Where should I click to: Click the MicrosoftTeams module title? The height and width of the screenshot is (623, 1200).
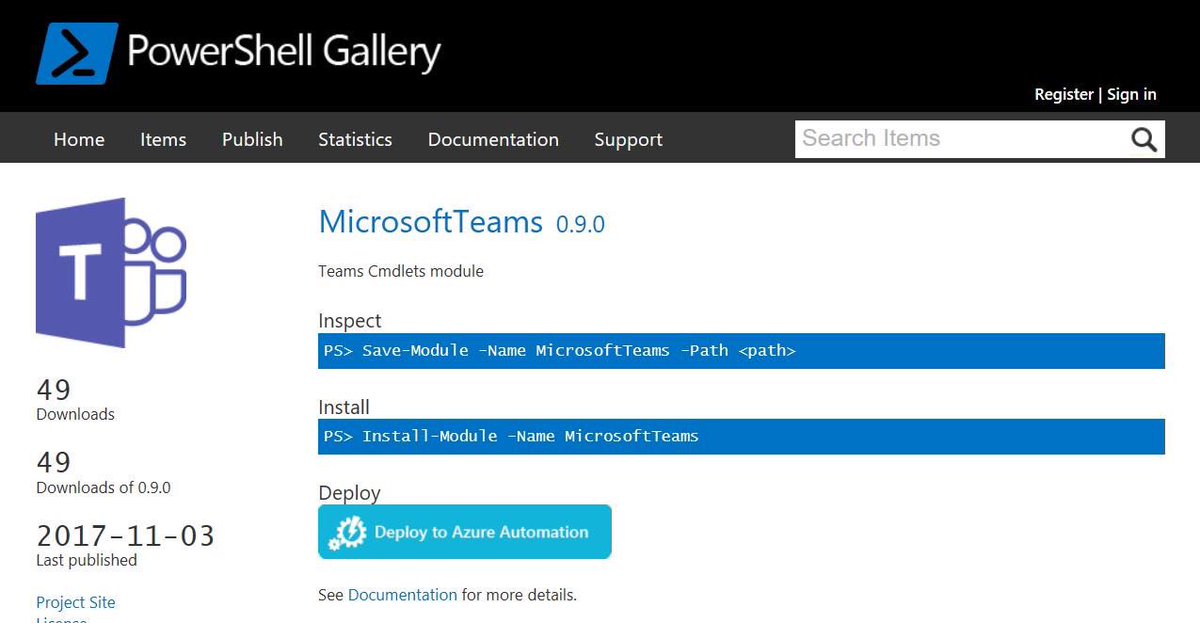pyautogui.click(x=430, y=222)
